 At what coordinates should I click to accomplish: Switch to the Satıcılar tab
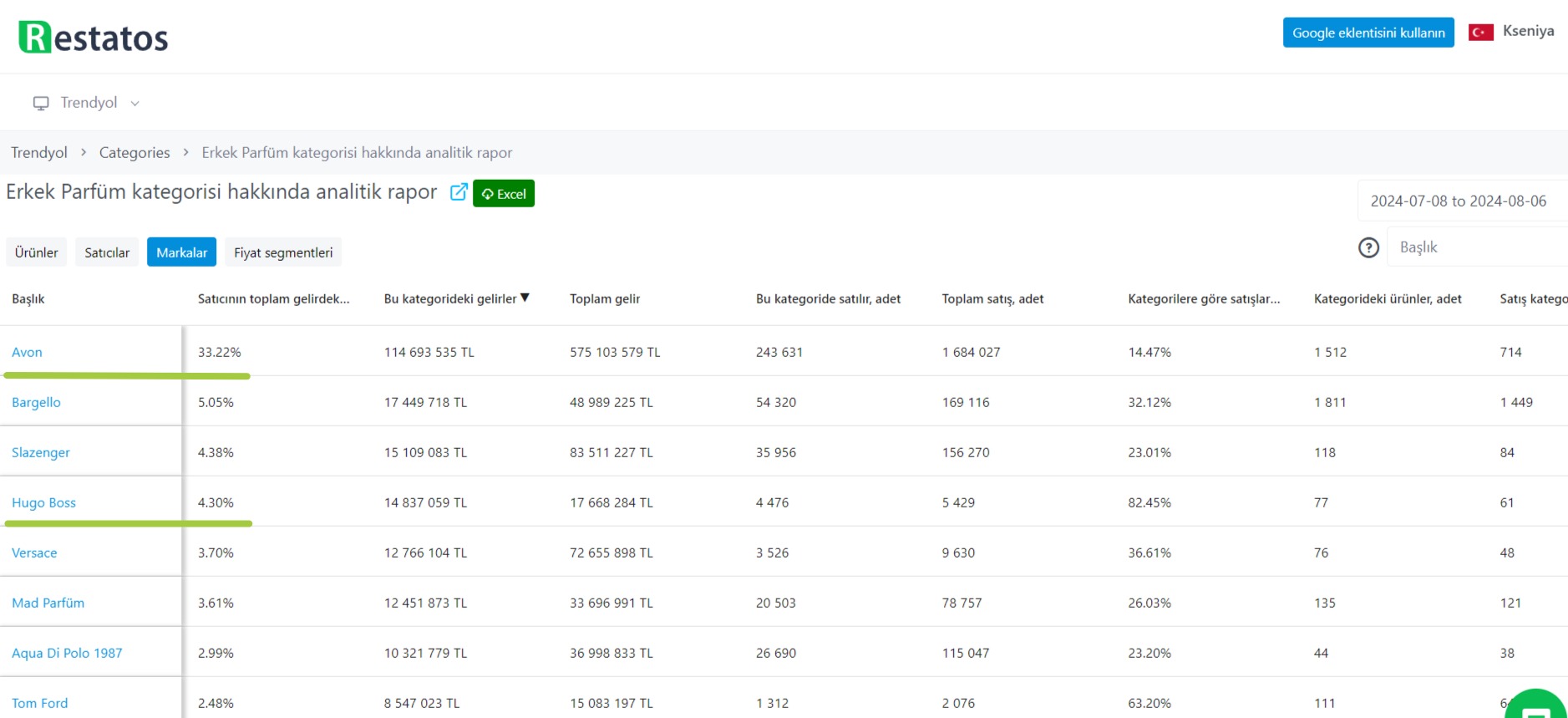click(107, 252)
